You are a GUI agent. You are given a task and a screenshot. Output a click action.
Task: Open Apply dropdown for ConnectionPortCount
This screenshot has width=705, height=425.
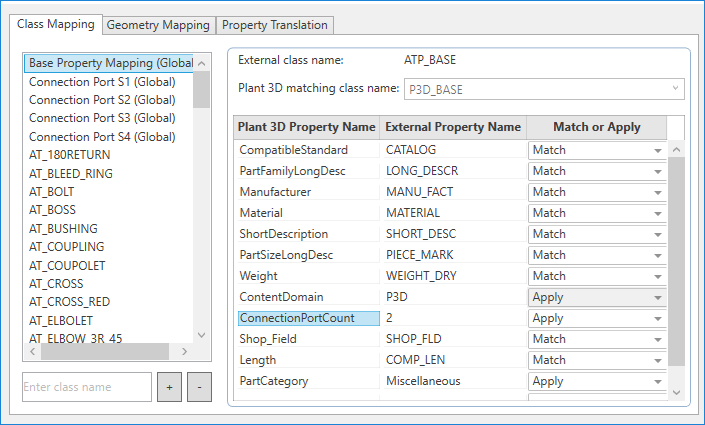(597, 318)
